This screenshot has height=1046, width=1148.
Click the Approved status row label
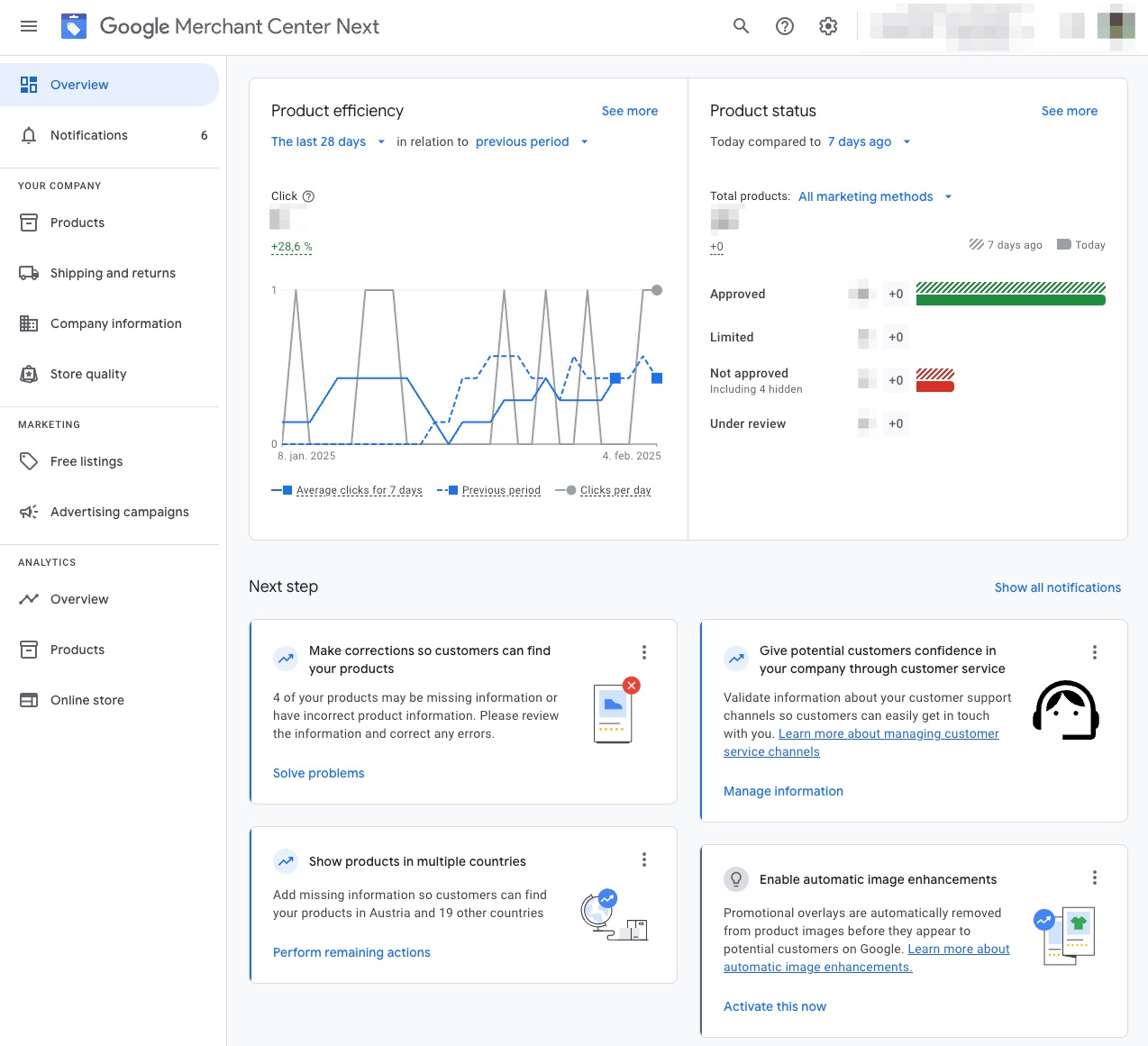[738, 294]
